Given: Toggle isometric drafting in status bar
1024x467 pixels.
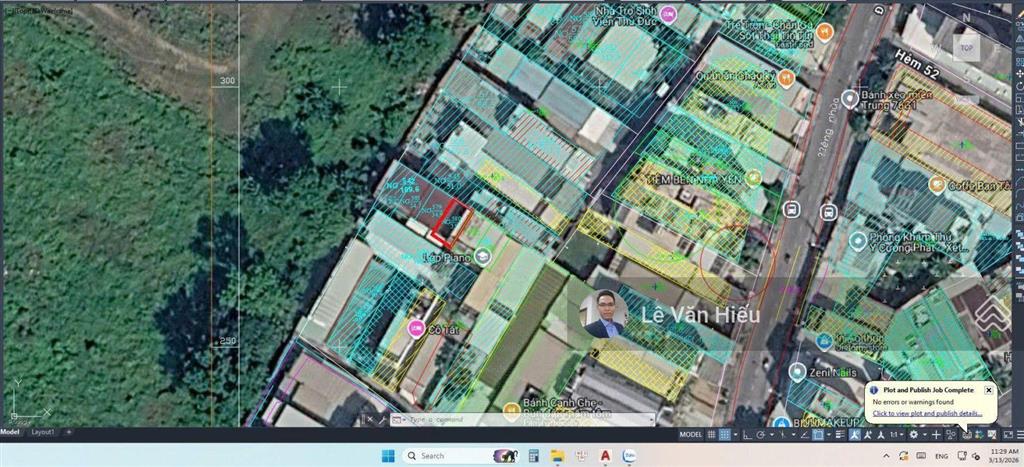Looking at the screenshot, I should click(x=782, y=434).
